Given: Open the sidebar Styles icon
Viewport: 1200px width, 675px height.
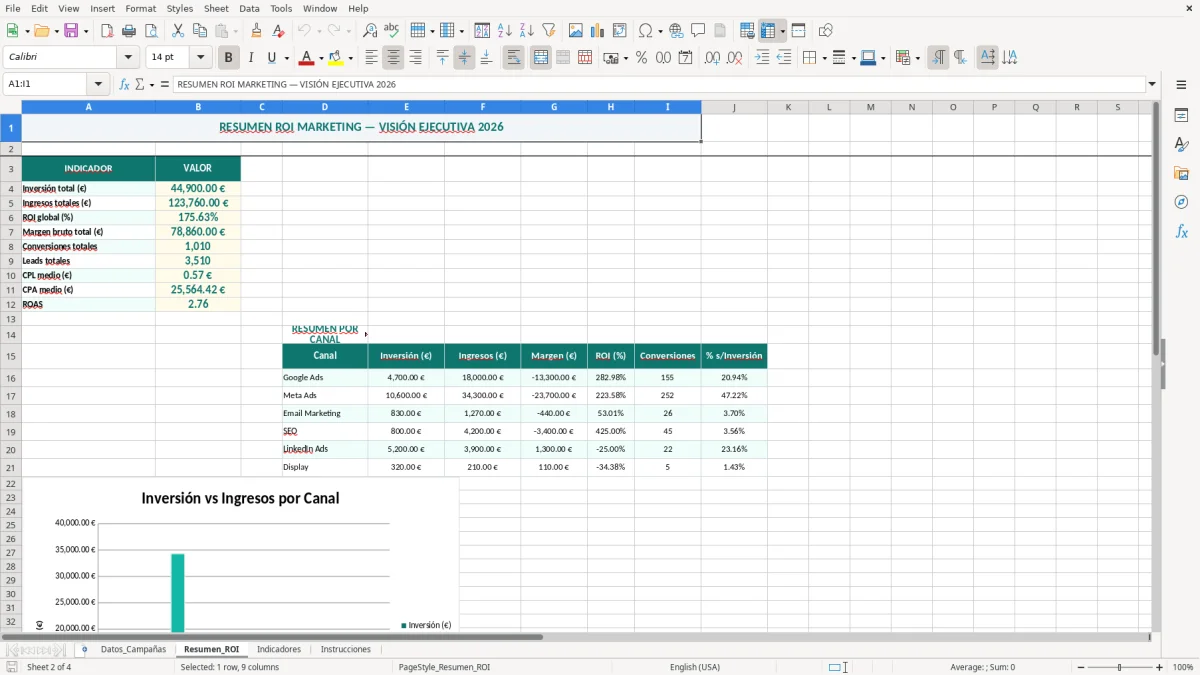Looking at the screenshot, I should click(x=1181, y=145).
